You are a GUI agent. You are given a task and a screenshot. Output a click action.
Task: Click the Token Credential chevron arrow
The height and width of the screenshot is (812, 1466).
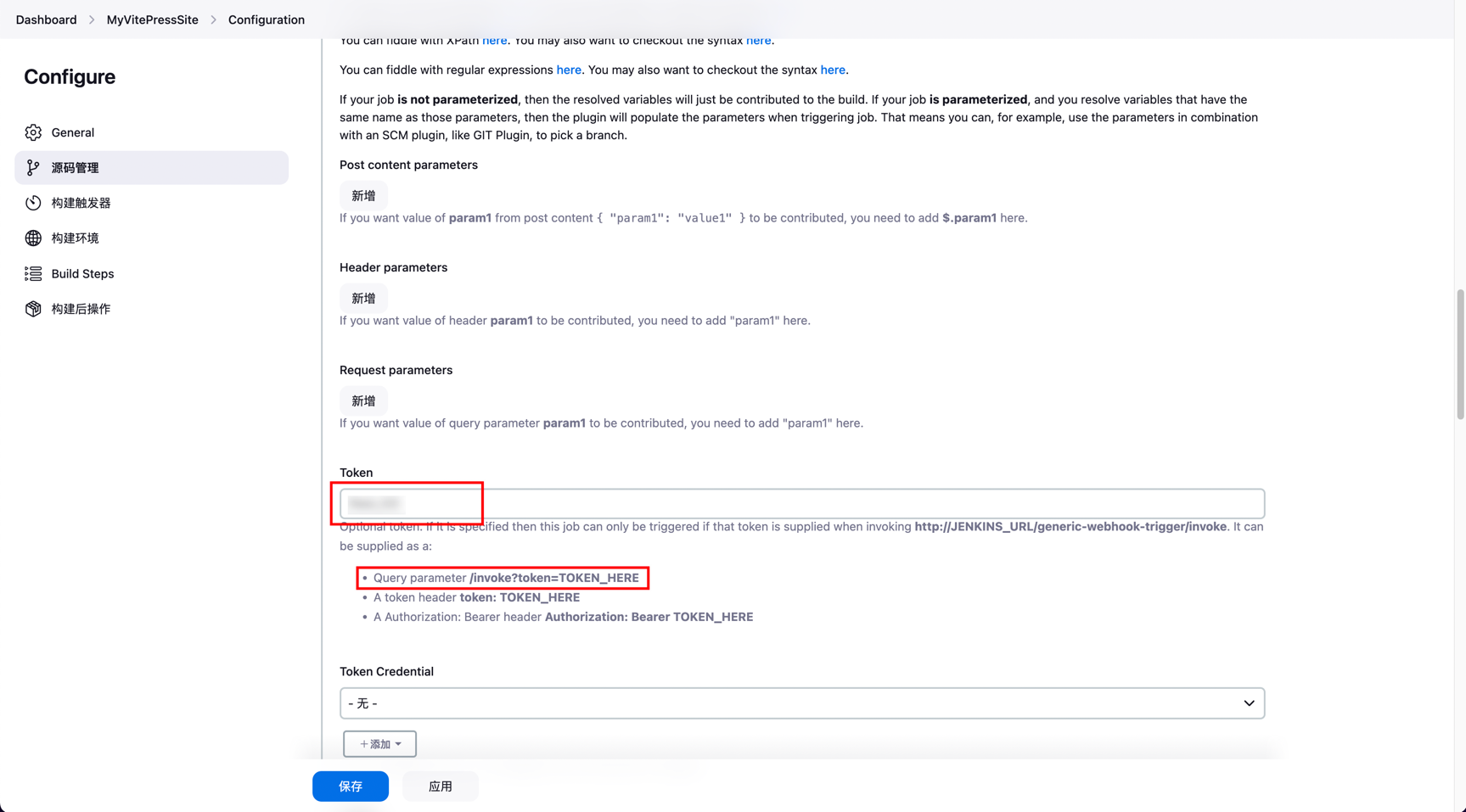(1249, 703)
